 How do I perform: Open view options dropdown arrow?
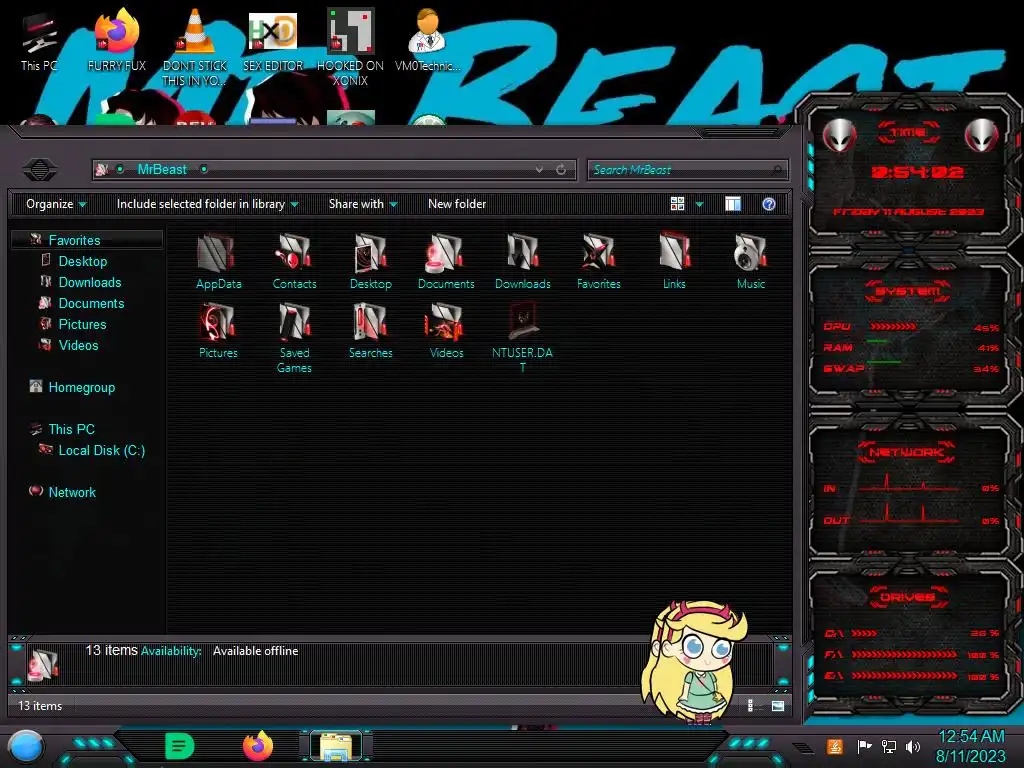[699, 204]
